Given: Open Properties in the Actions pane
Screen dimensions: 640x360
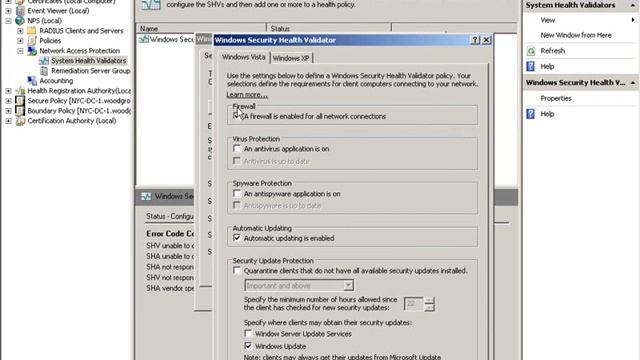Looking at the screenshot, I should point(556,98).
